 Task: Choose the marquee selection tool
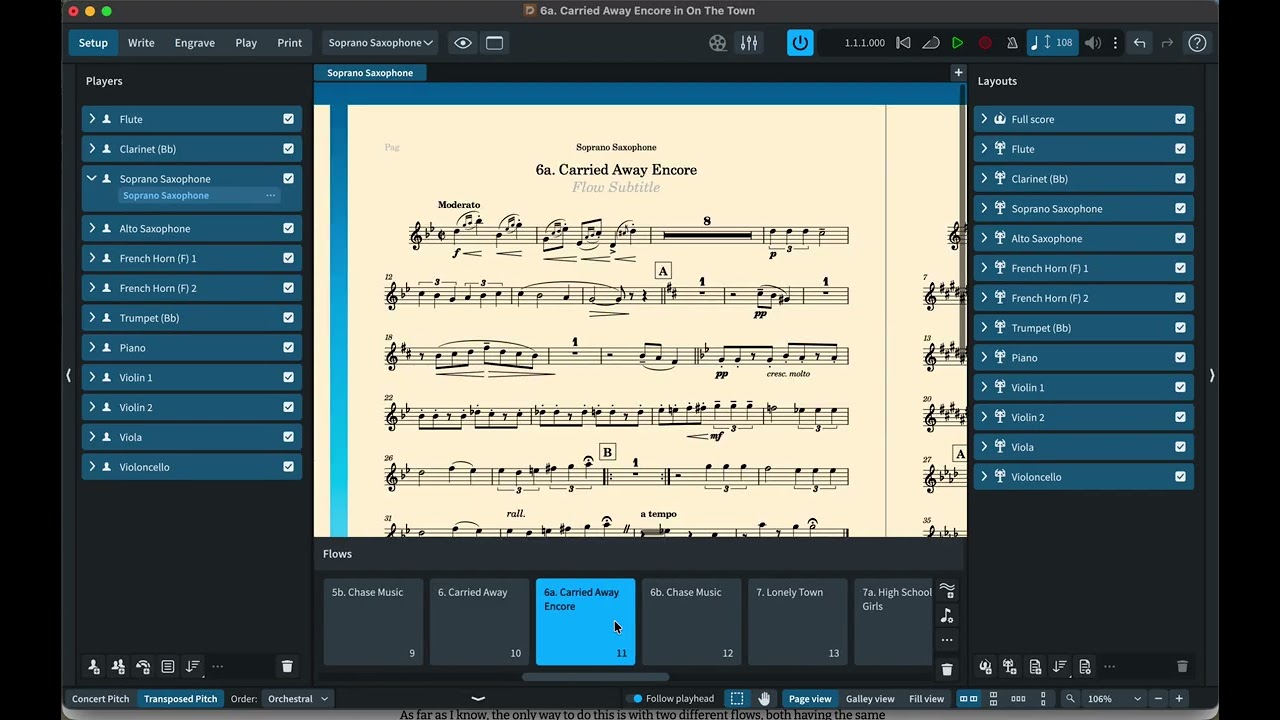click(x=737, y=699)
